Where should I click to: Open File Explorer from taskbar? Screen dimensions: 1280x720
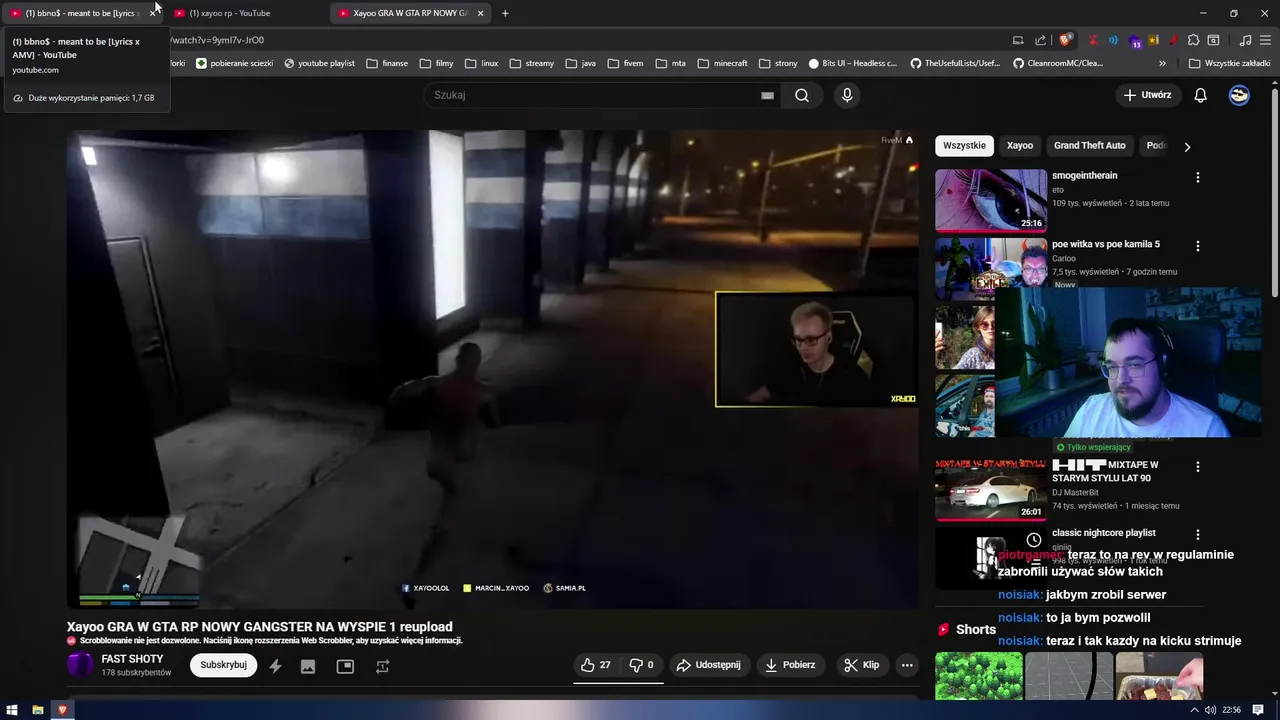(x=37, y=710)
